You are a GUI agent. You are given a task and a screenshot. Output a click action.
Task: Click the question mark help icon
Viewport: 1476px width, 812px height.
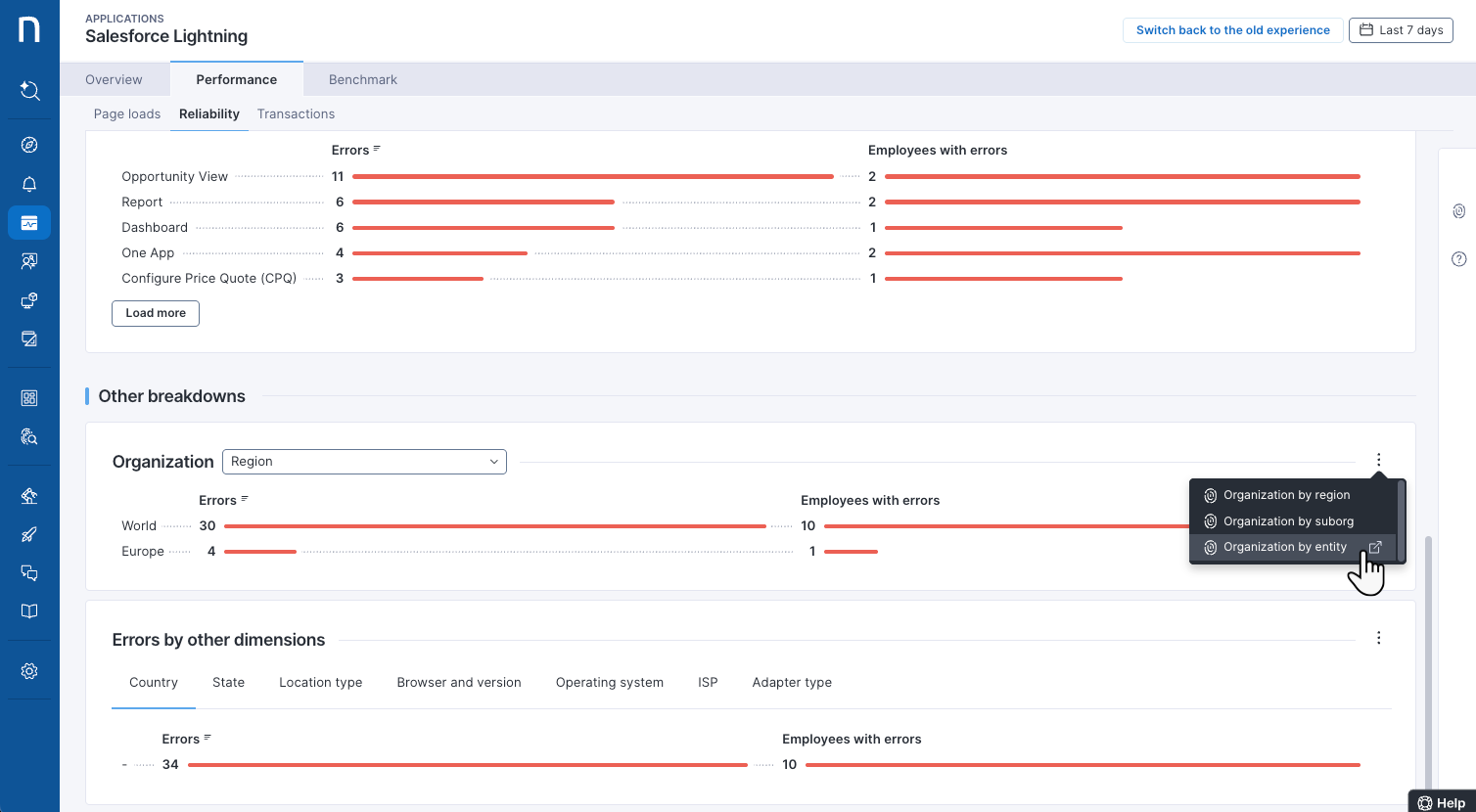[x=1458, y=259]
